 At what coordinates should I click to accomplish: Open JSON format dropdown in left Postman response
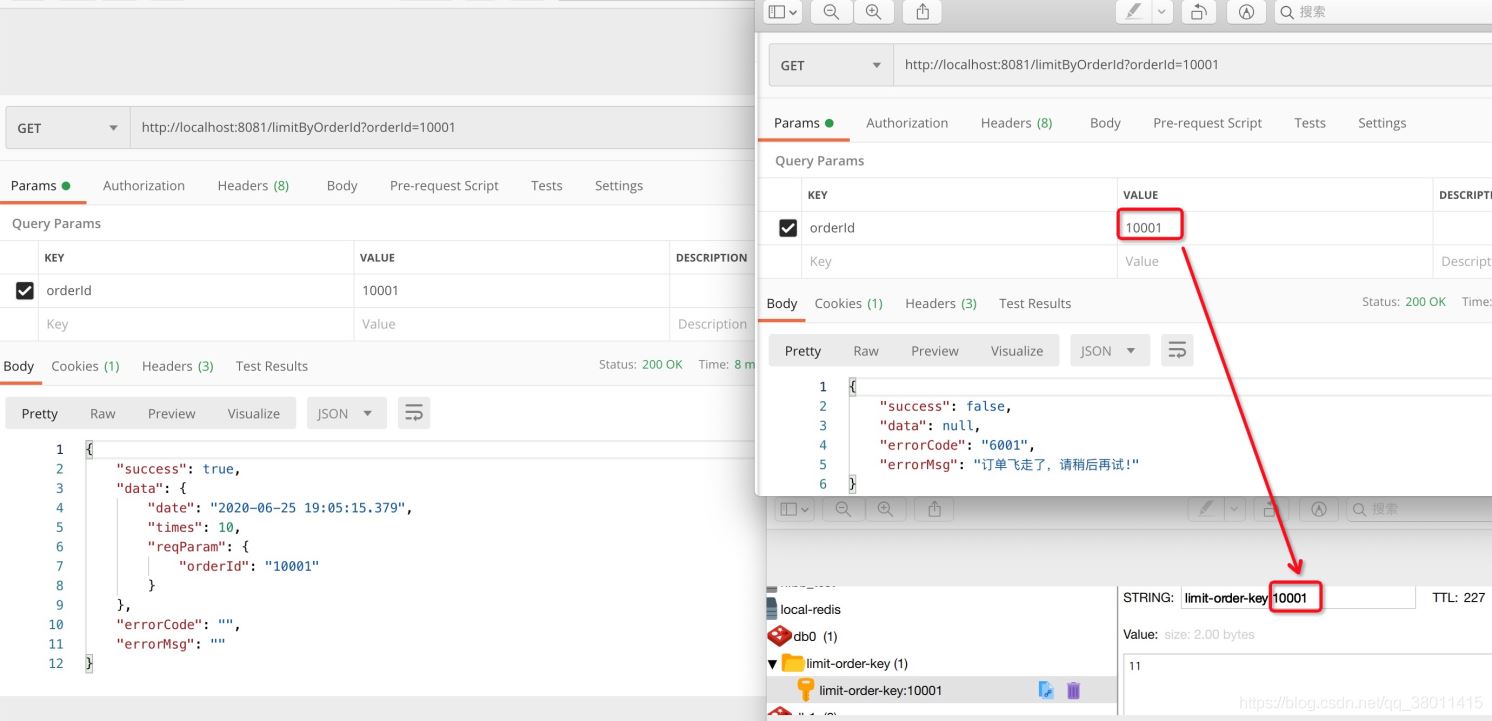click(346, 413)
